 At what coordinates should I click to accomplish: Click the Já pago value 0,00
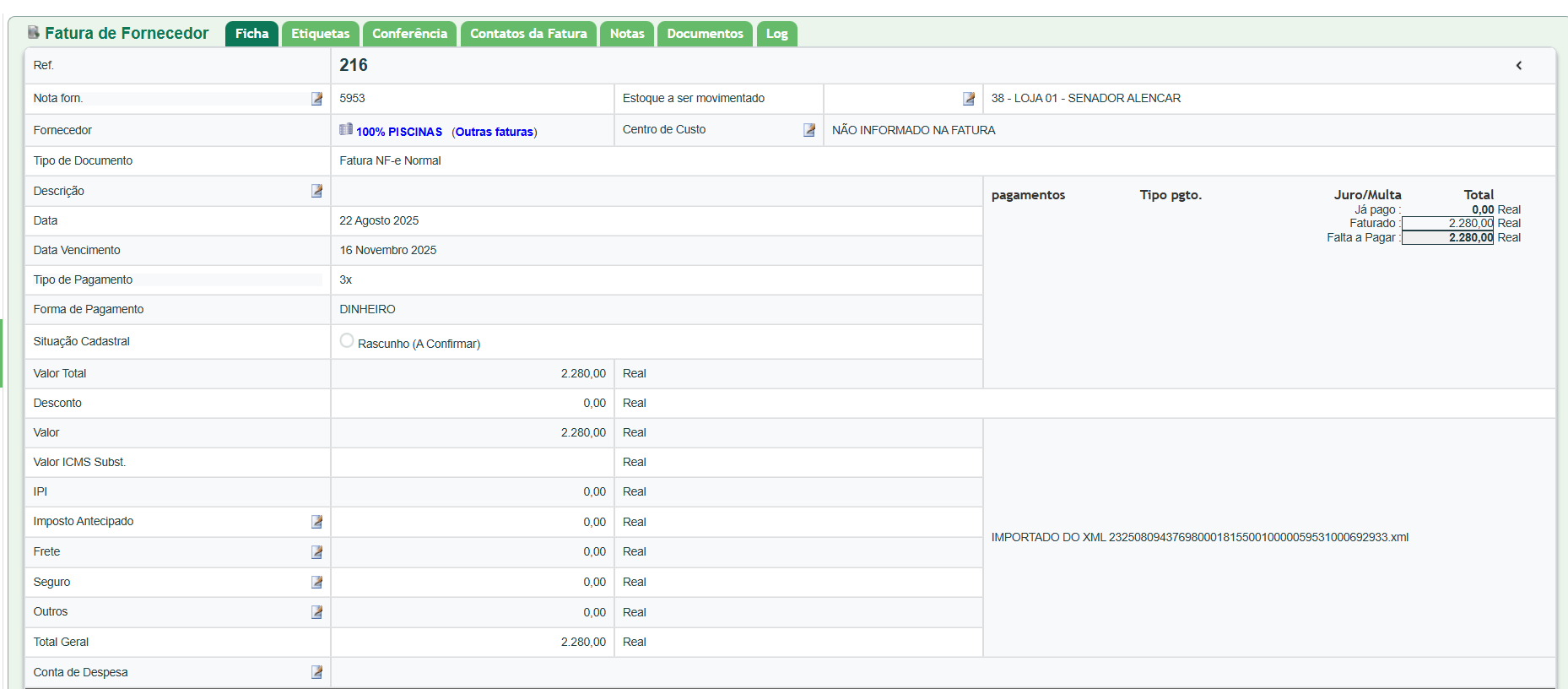click(x=1483, y=209)
